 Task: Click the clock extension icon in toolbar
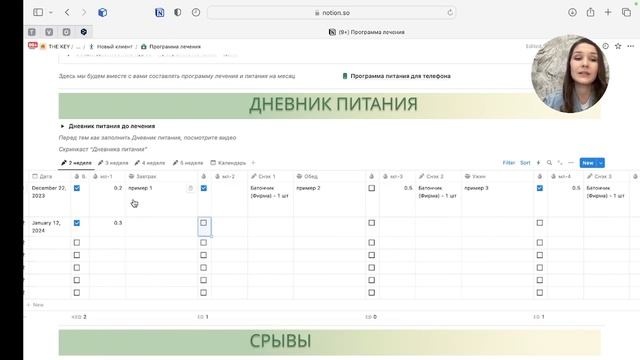[x=196, y=12]
